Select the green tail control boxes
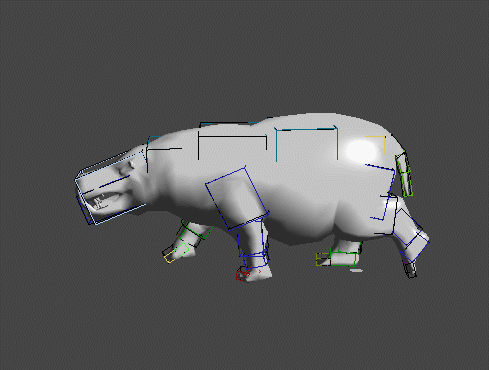489x370 pixels. click(x=404, y=174)
